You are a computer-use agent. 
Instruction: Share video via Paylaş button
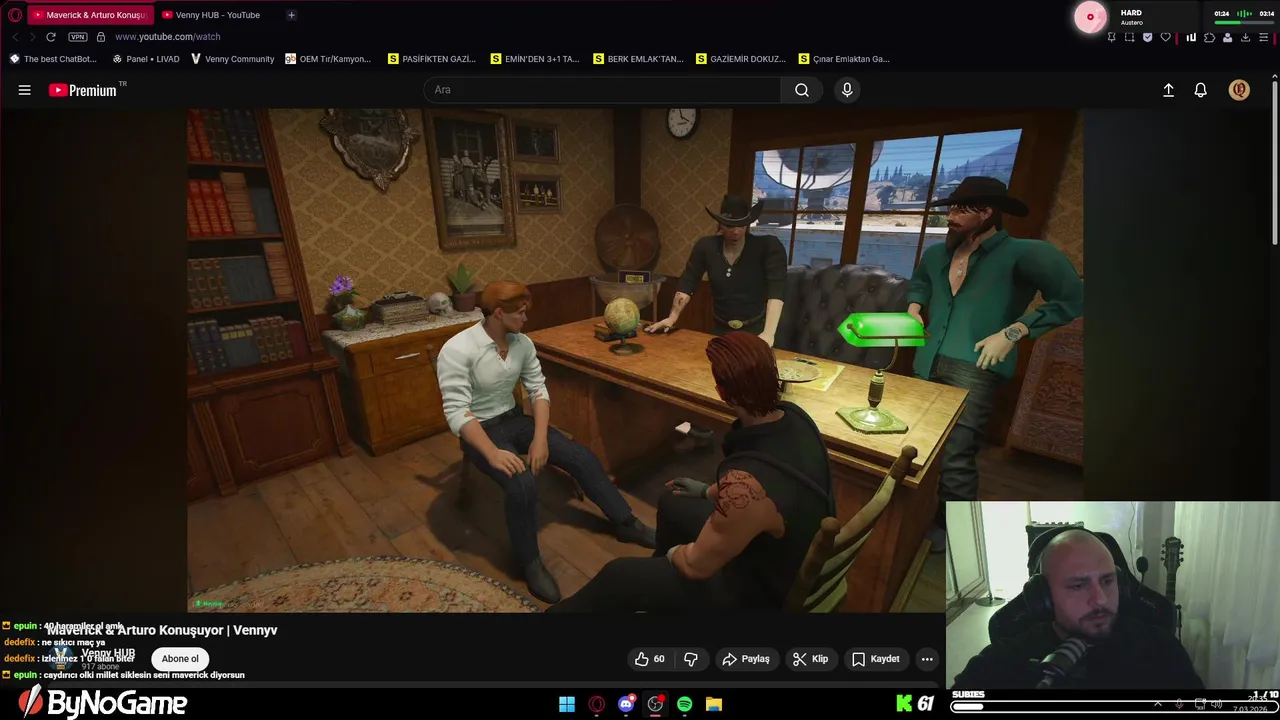pyautogui.click(x=746, y=659)
